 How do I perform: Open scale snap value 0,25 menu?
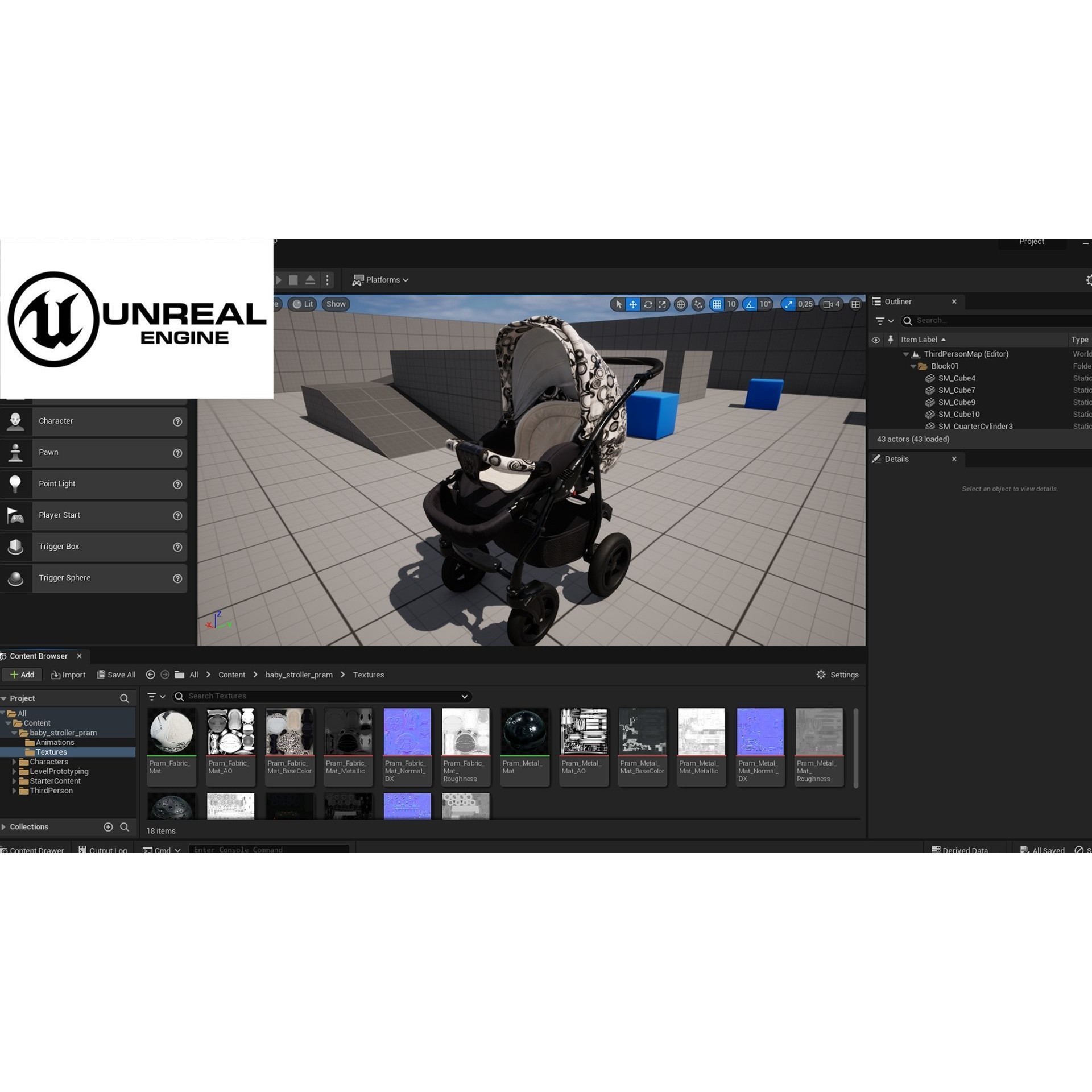805,304
